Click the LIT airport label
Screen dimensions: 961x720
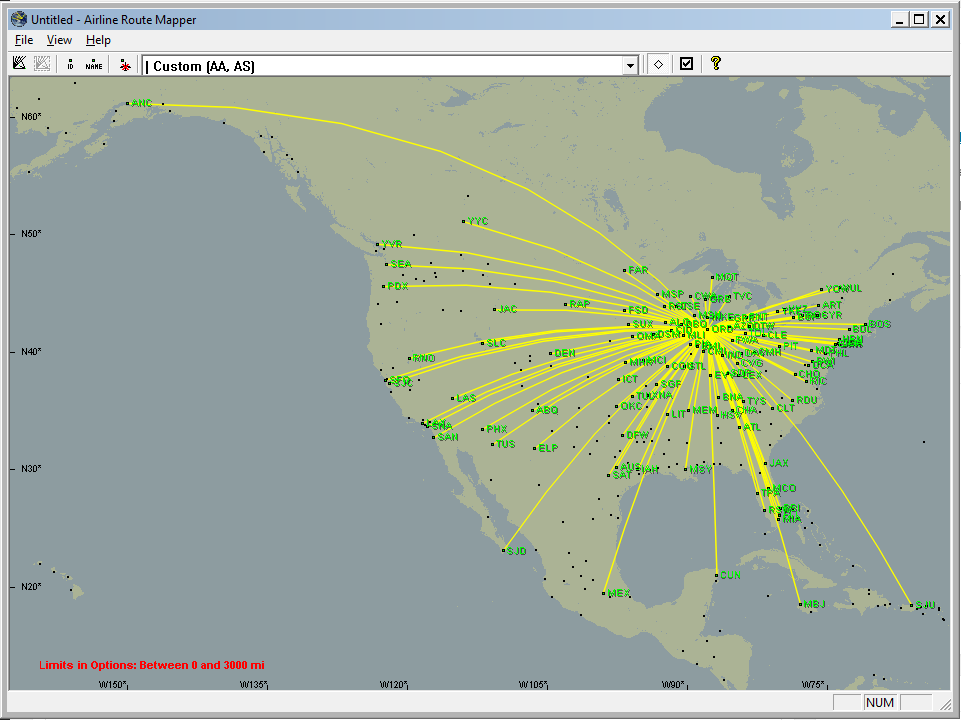(x=678, y=415)
